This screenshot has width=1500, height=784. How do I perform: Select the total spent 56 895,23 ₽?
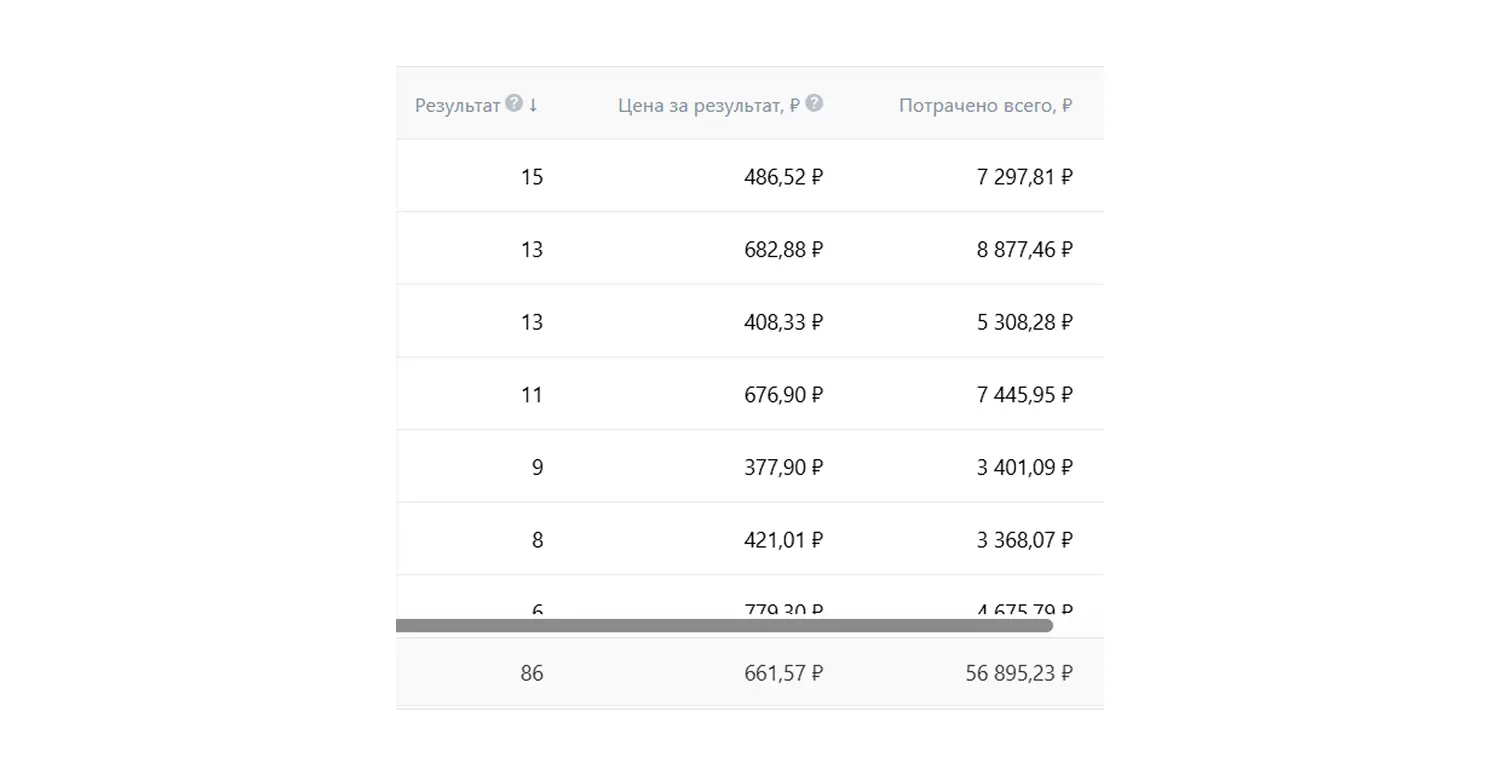tap(1019, 674)
